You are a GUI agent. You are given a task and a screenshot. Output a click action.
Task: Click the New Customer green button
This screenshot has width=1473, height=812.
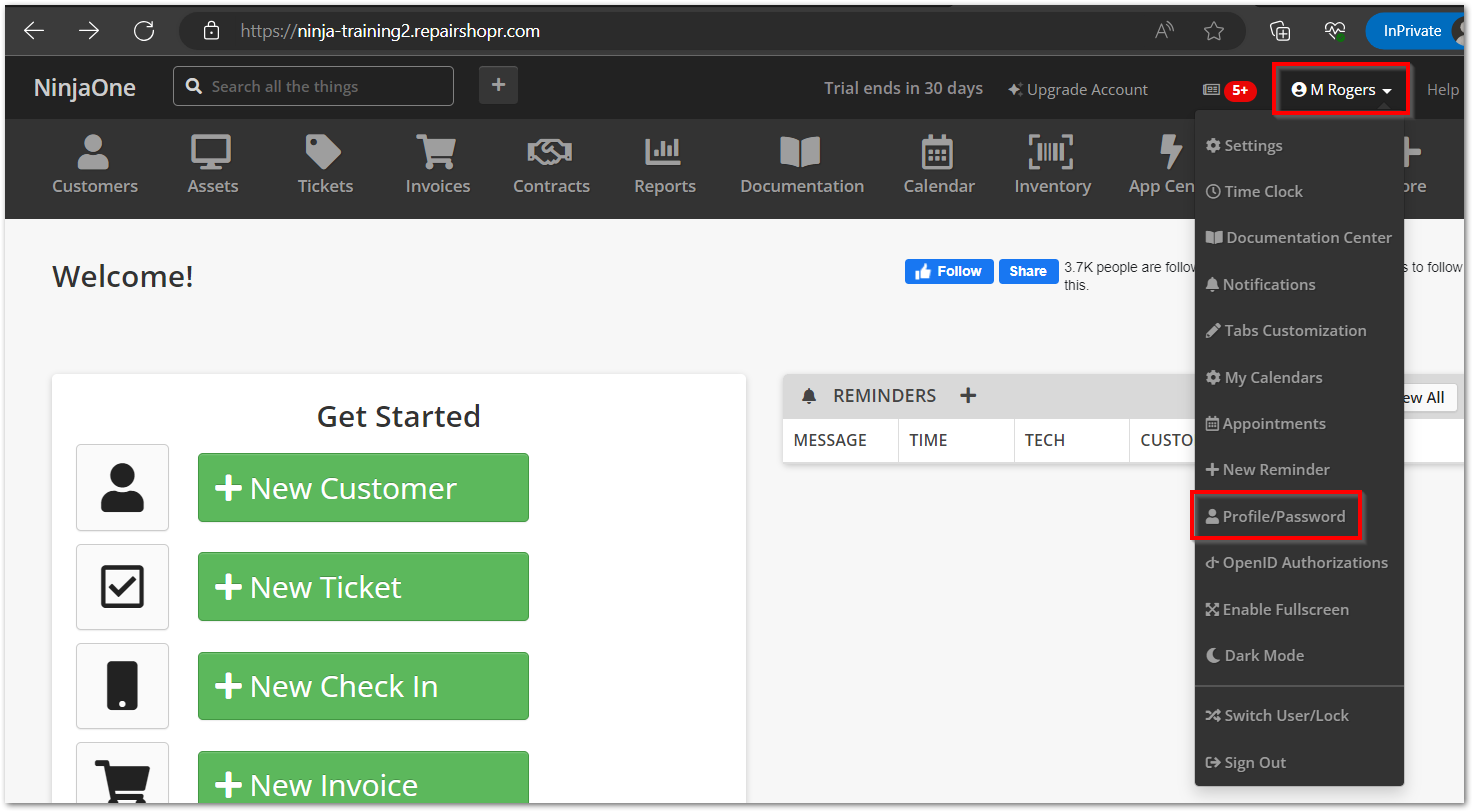[x=363, y=488]
